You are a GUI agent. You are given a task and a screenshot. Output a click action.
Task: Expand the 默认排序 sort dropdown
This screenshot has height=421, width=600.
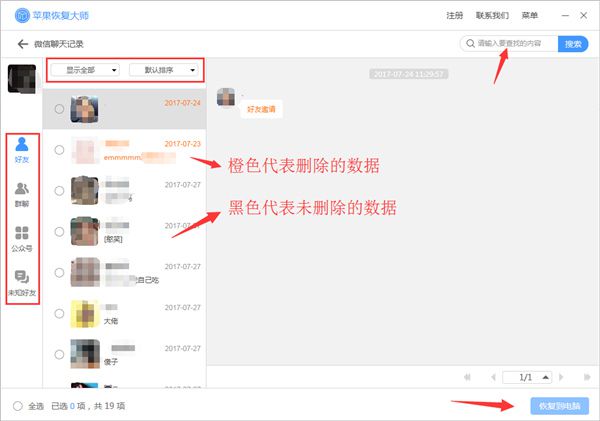(x=167, y=70)
